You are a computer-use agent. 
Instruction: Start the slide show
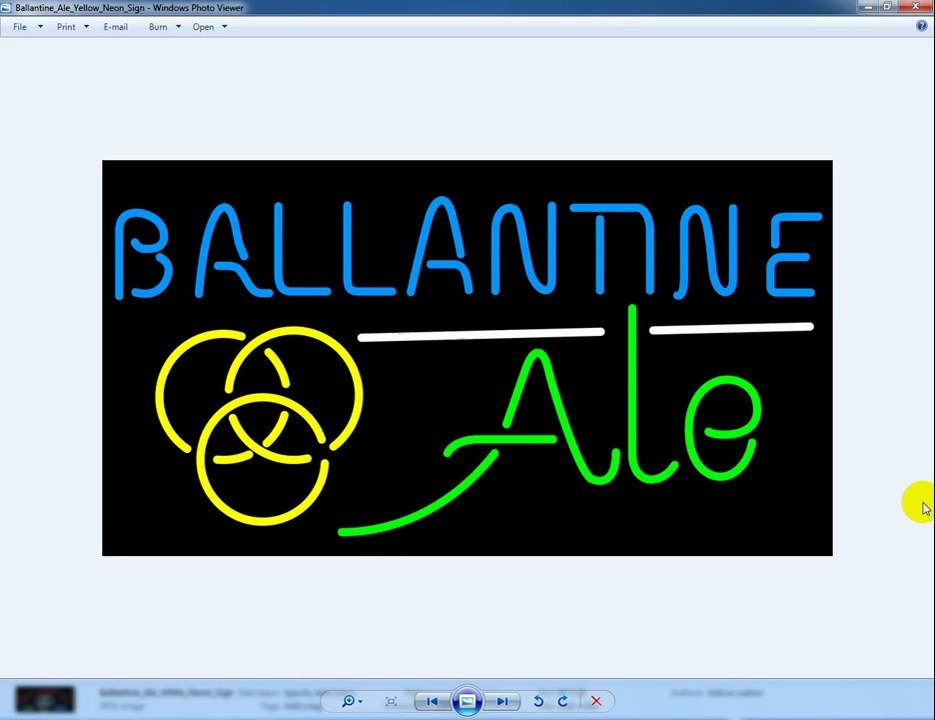468,701
